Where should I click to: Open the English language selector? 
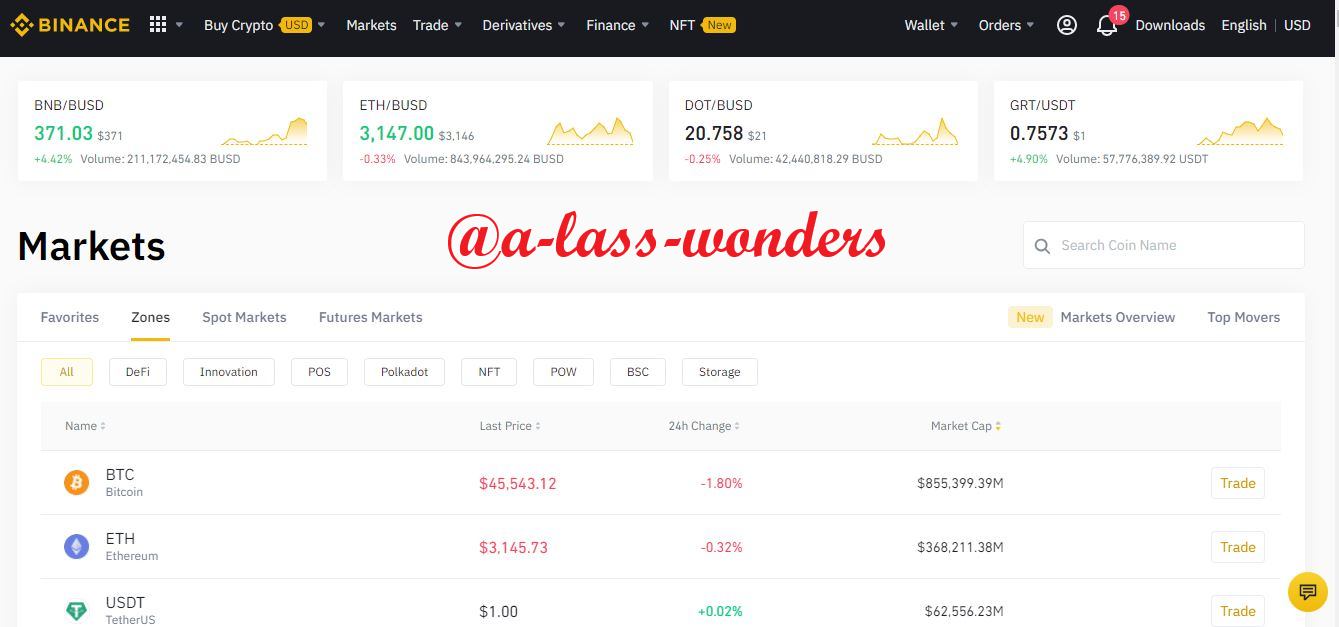(1244, 25)
